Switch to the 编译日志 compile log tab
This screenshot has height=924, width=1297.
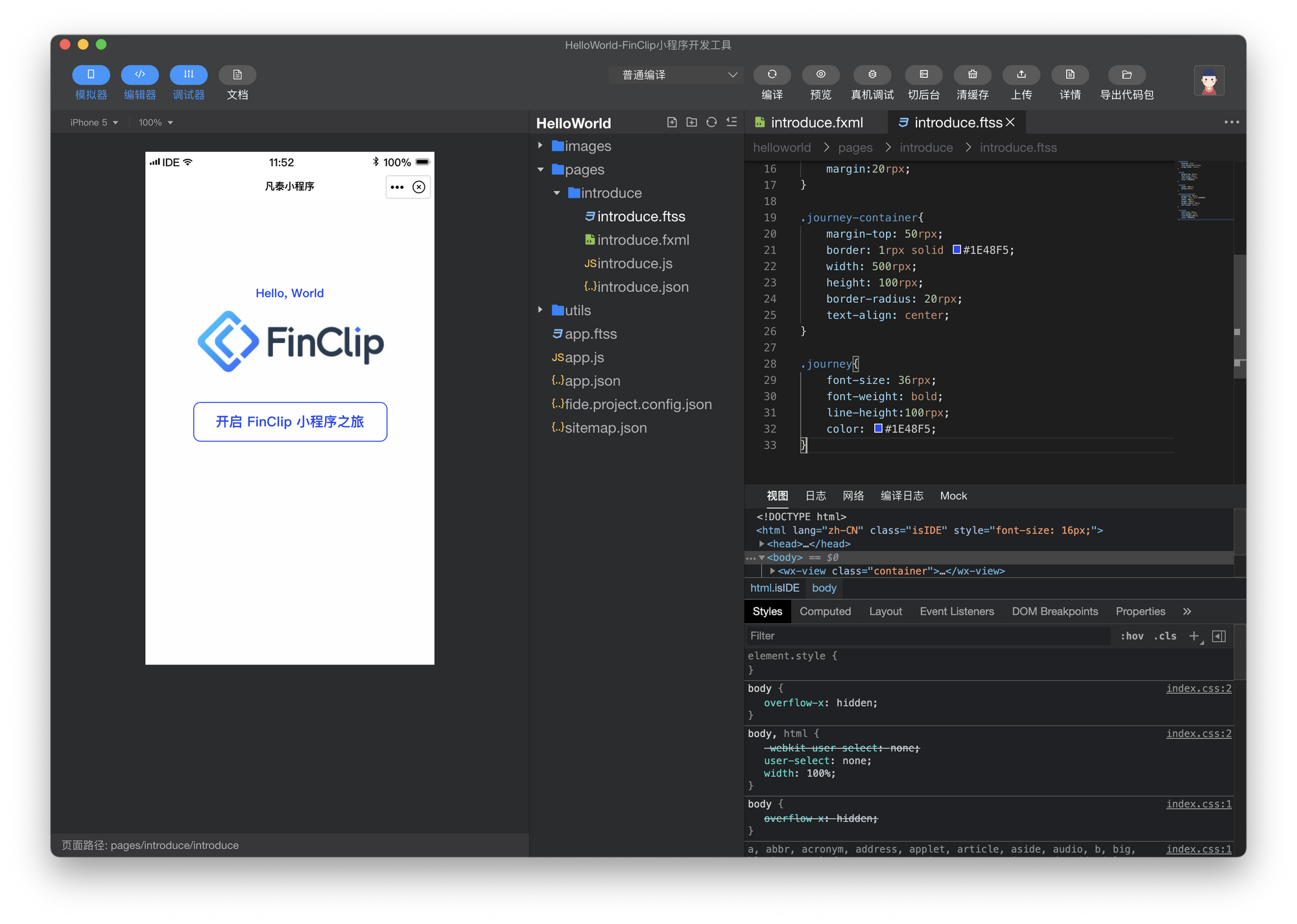pos(901,496)
